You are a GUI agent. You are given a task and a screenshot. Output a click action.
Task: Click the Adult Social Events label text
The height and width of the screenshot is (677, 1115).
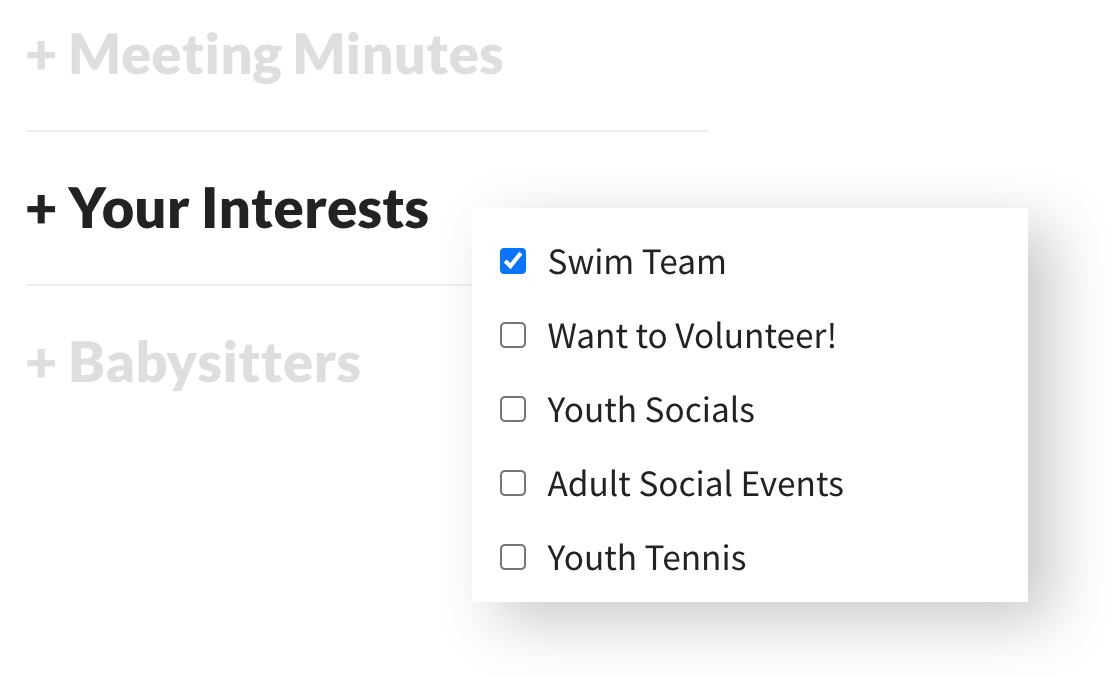coord(695,484)
